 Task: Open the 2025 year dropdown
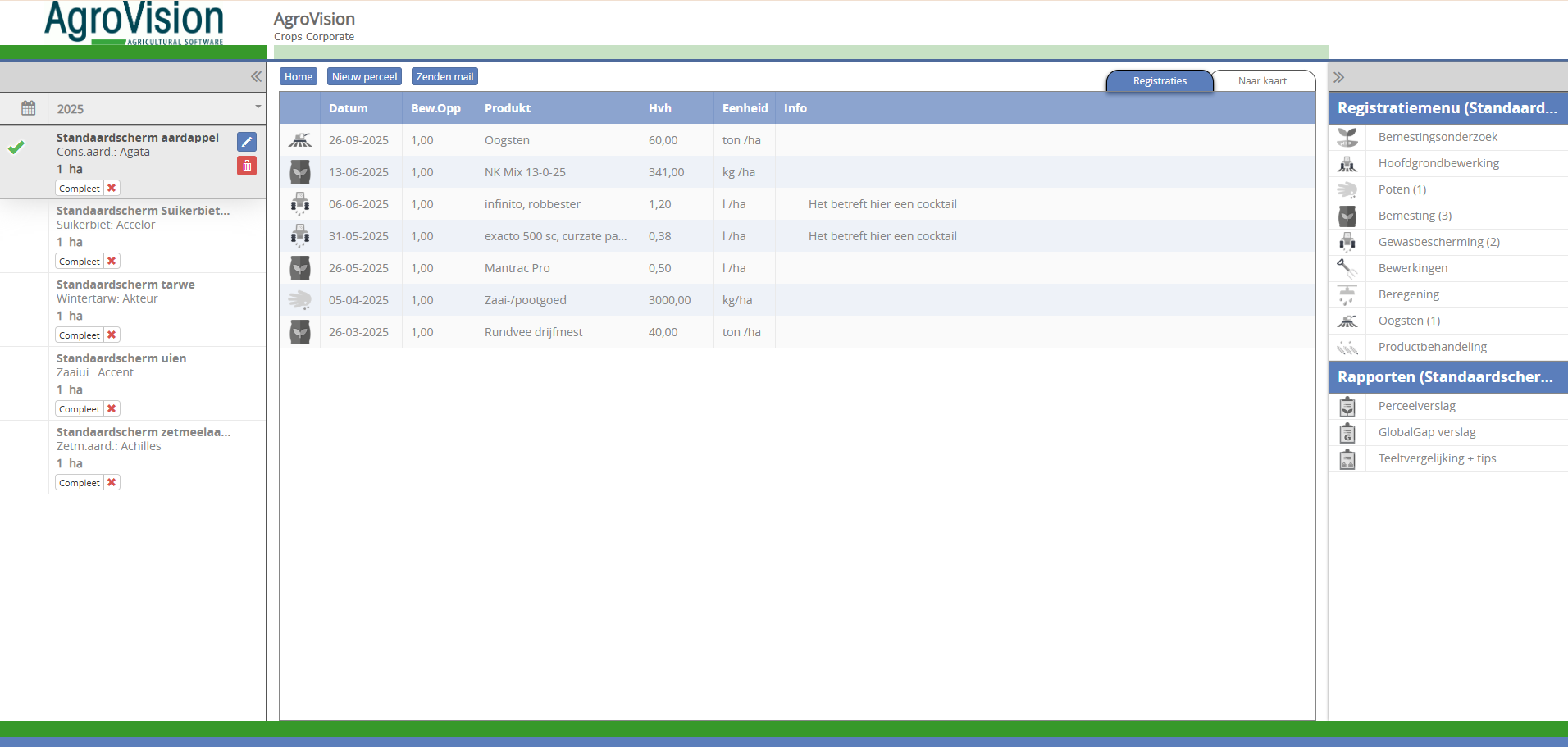pos(258,107)
